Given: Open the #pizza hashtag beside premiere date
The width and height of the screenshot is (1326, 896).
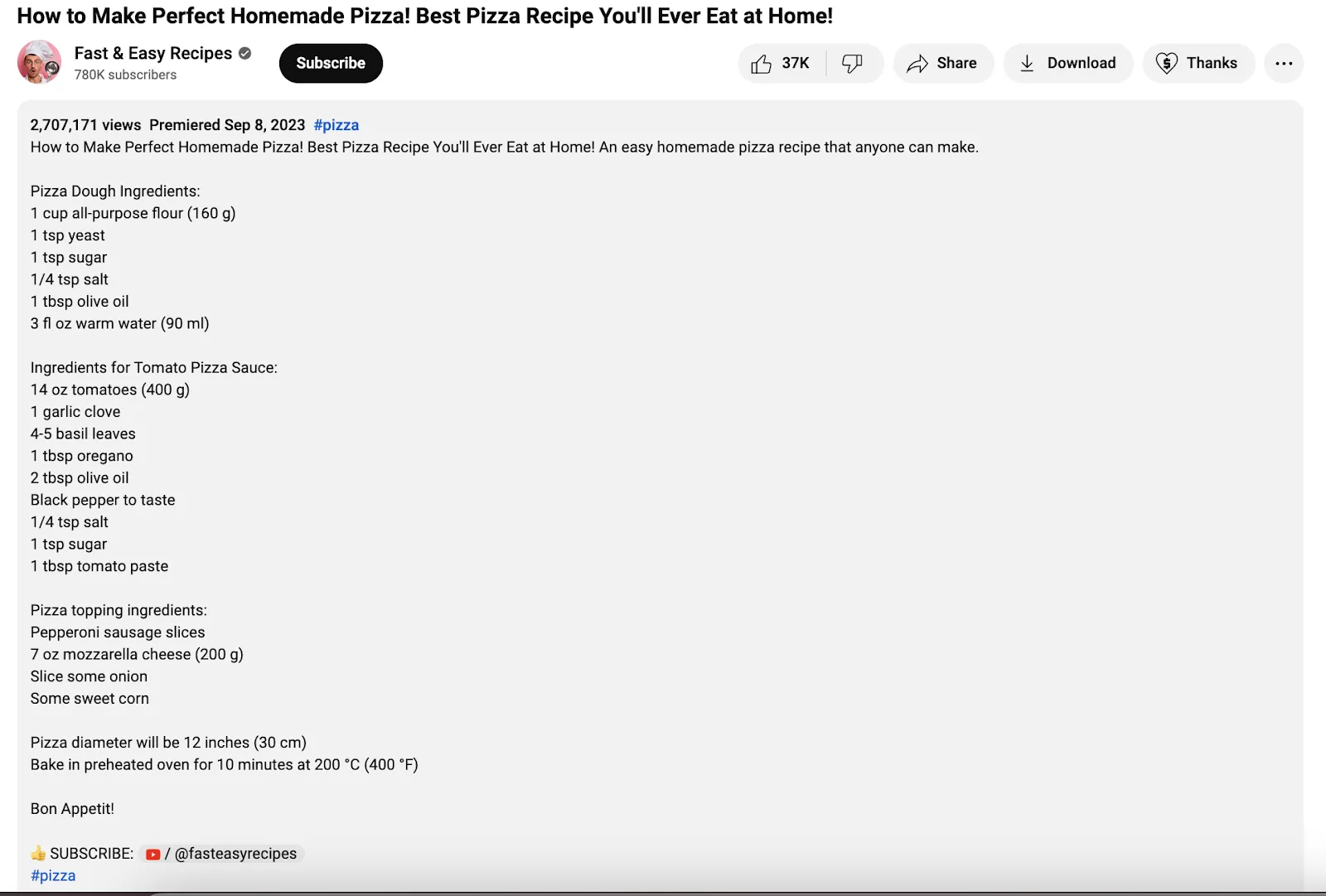Looking at the screenshot, I should (x=336, y=125).
